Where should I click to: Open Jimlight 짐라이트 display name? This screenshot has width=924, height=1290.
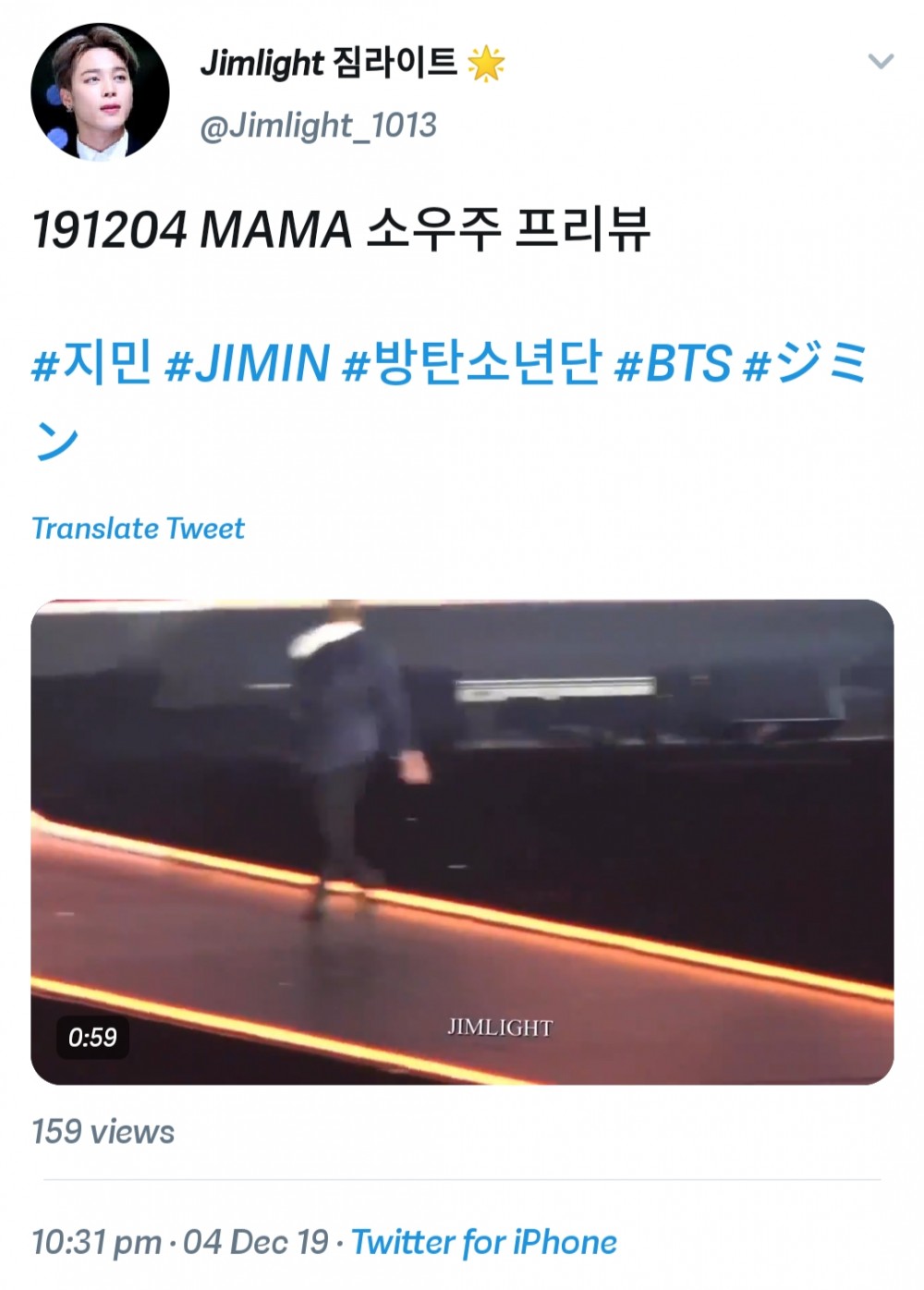tap(329, 63)
